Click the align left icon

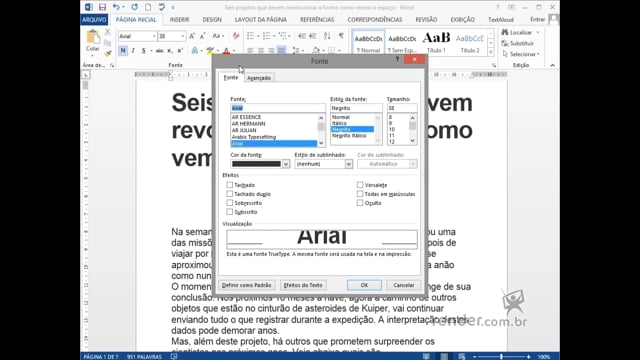point(251,51)
